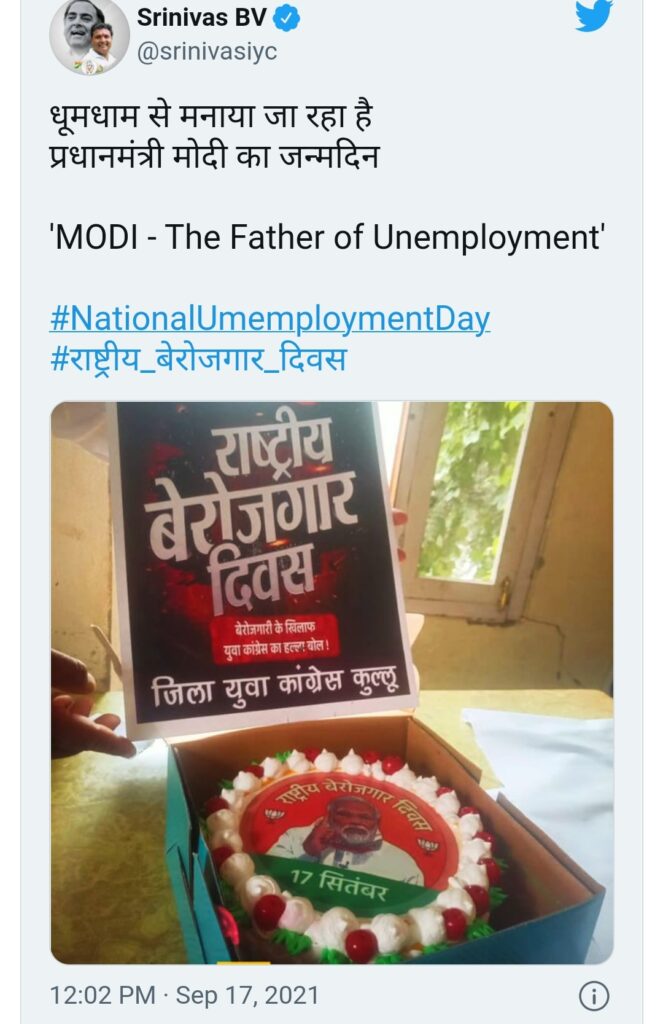663x1024 pixels.
Task: Click the tweet line प्रधानमंत्री मोदी का जन्मदिन
Action: (x=214, y=157)
